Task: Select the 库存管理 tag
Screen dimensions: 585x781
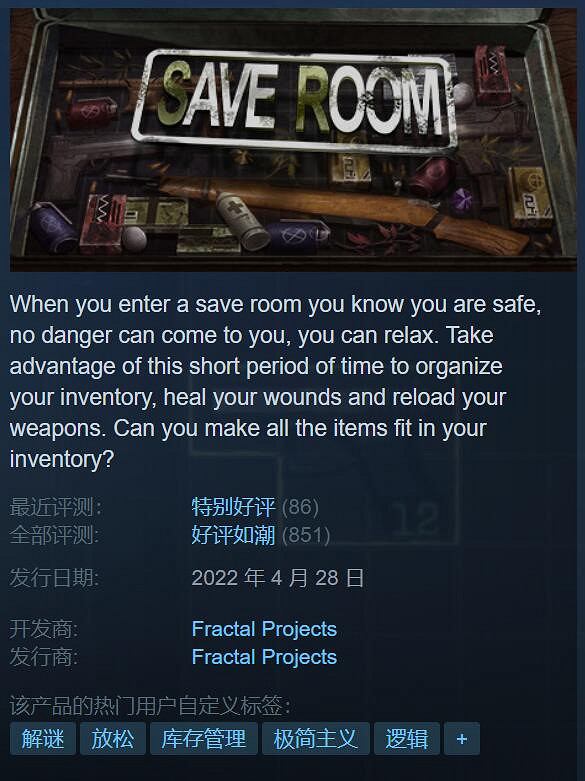Action: 204,738
